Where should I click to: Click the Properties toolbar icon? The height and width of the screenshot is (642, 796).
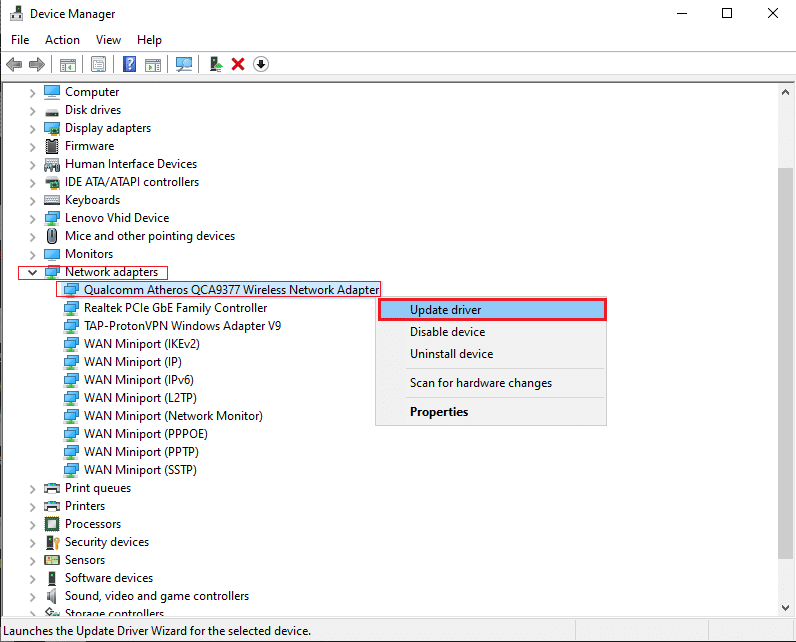click(99, 64)
